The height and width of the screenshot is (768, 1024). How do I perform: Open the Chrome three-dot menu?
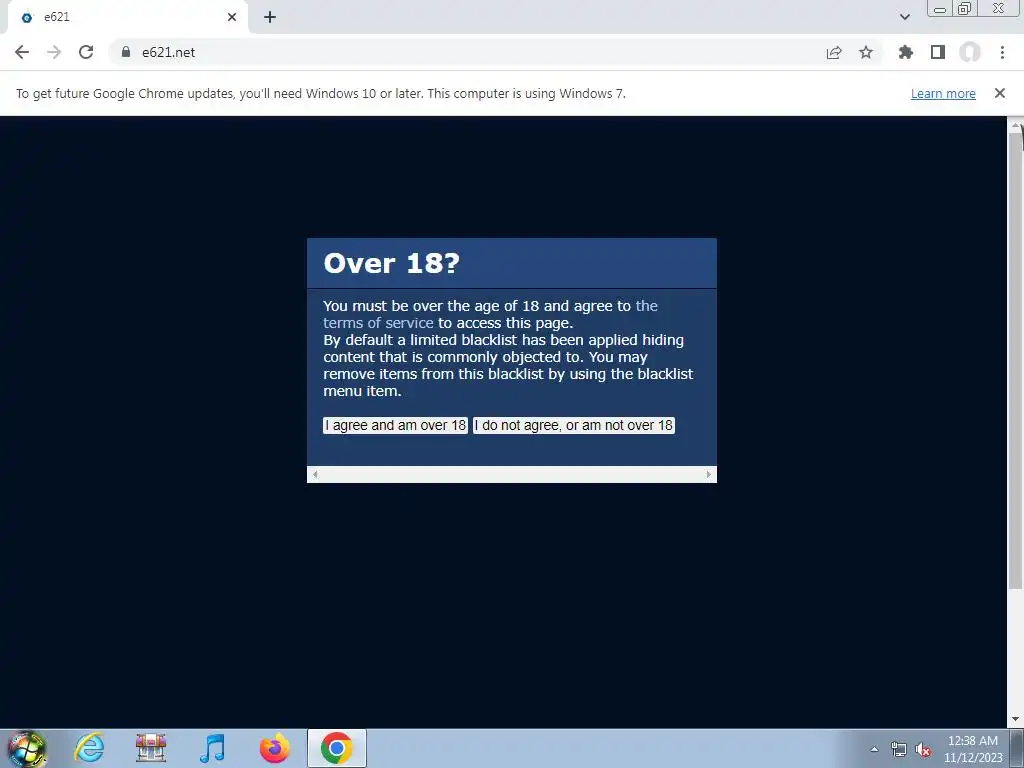click(1002, 52)
